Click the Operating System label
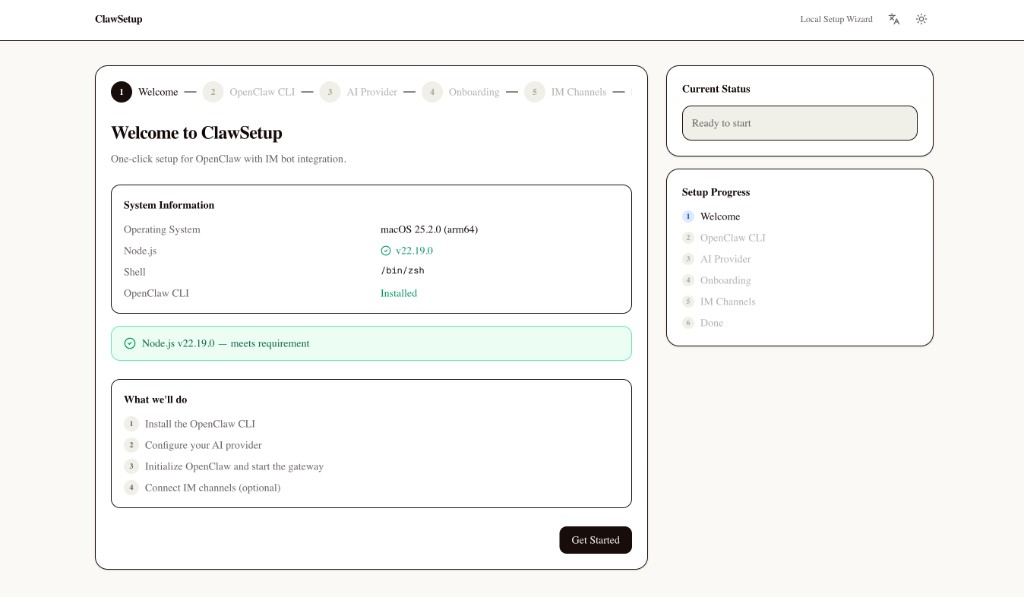Viewport: 1024px width, 597px height. [x=162, y=229]
